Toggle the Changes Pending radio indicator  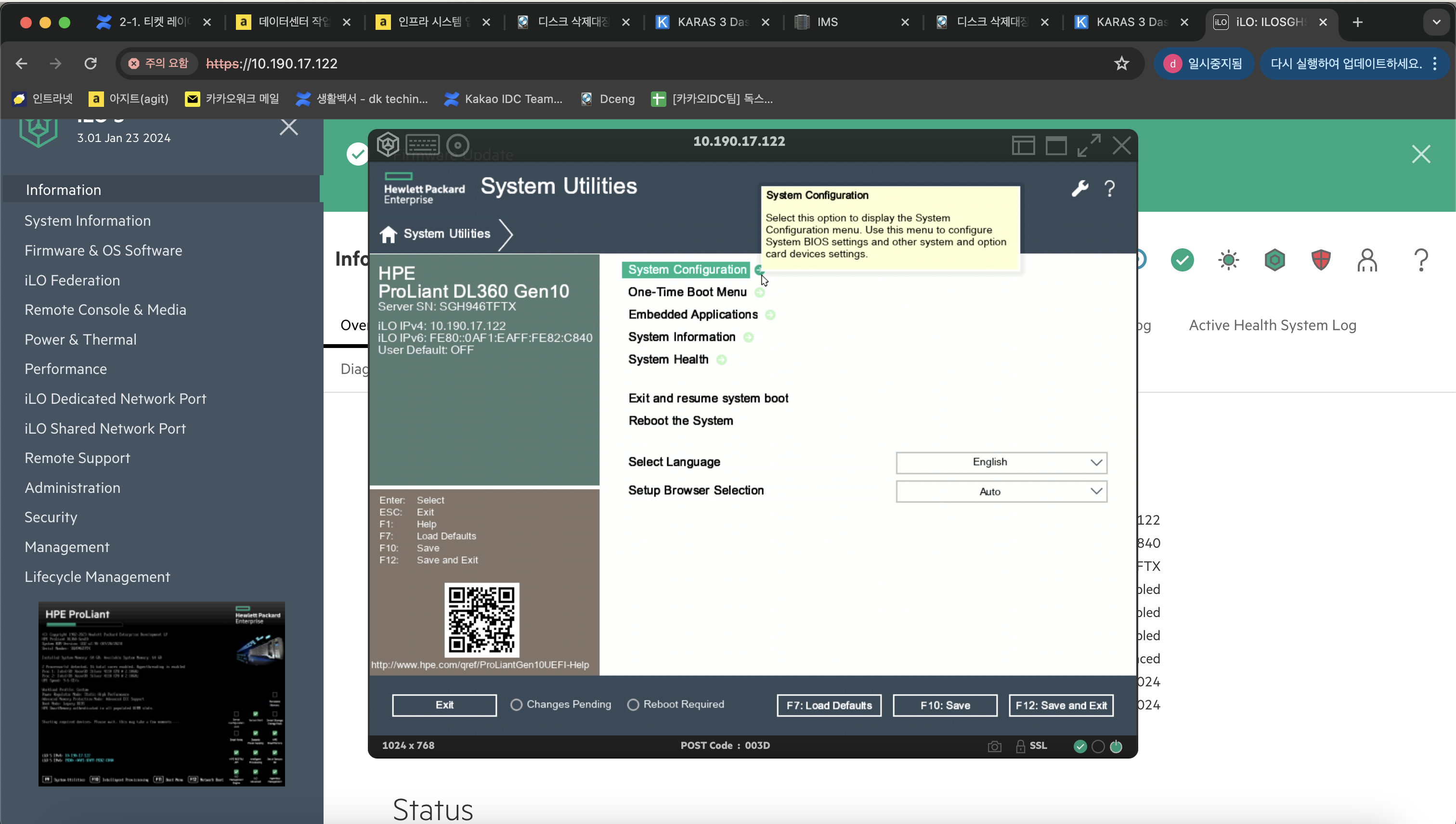pos(516,705)
